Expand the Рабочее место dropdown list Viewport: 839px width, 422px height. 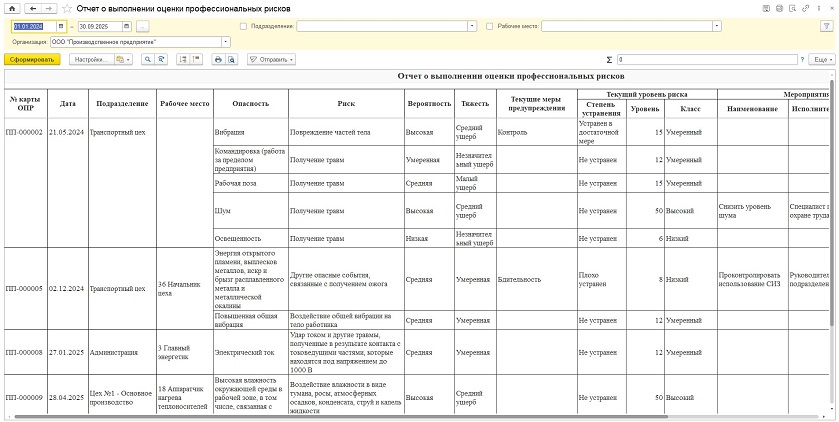pos(717,26)
